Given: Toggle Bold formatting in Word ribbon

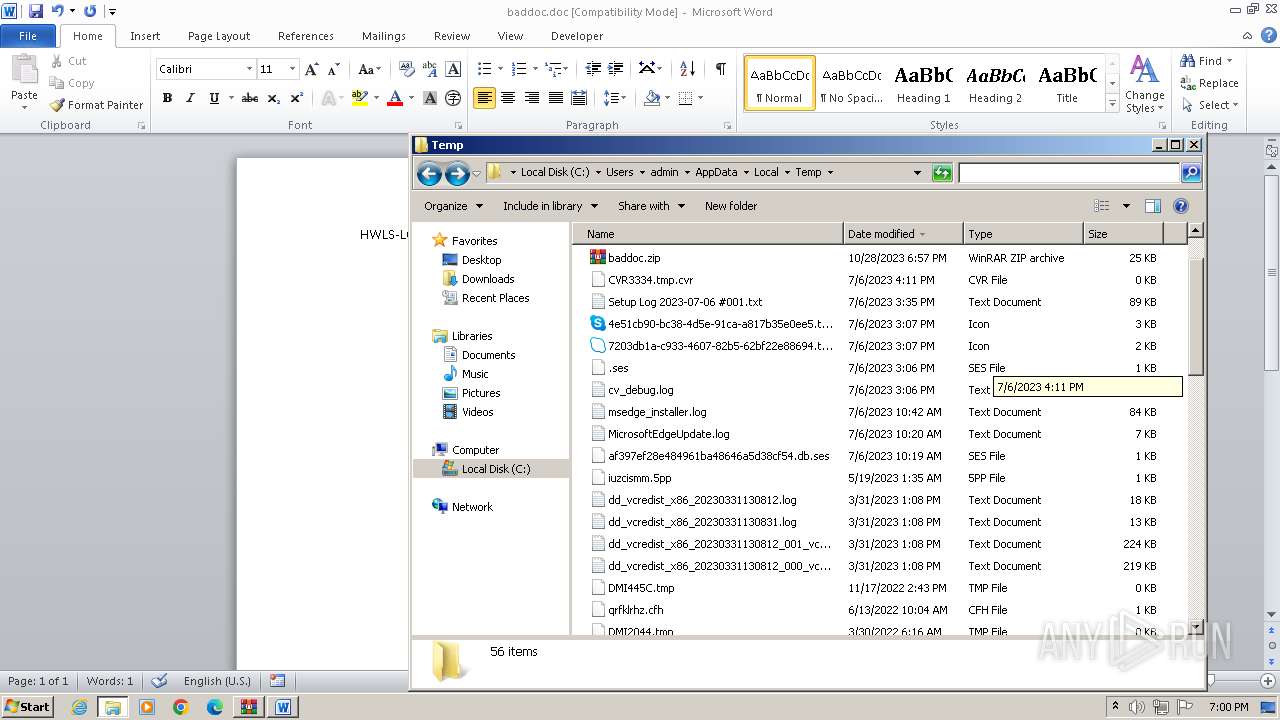Looking at the screenshot, I should click(x=167, y=98).
